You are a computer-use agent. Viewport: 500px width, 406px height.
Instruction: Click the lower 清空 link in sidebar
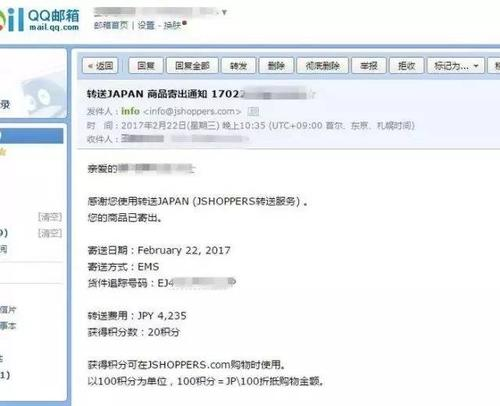coord(50,233)
